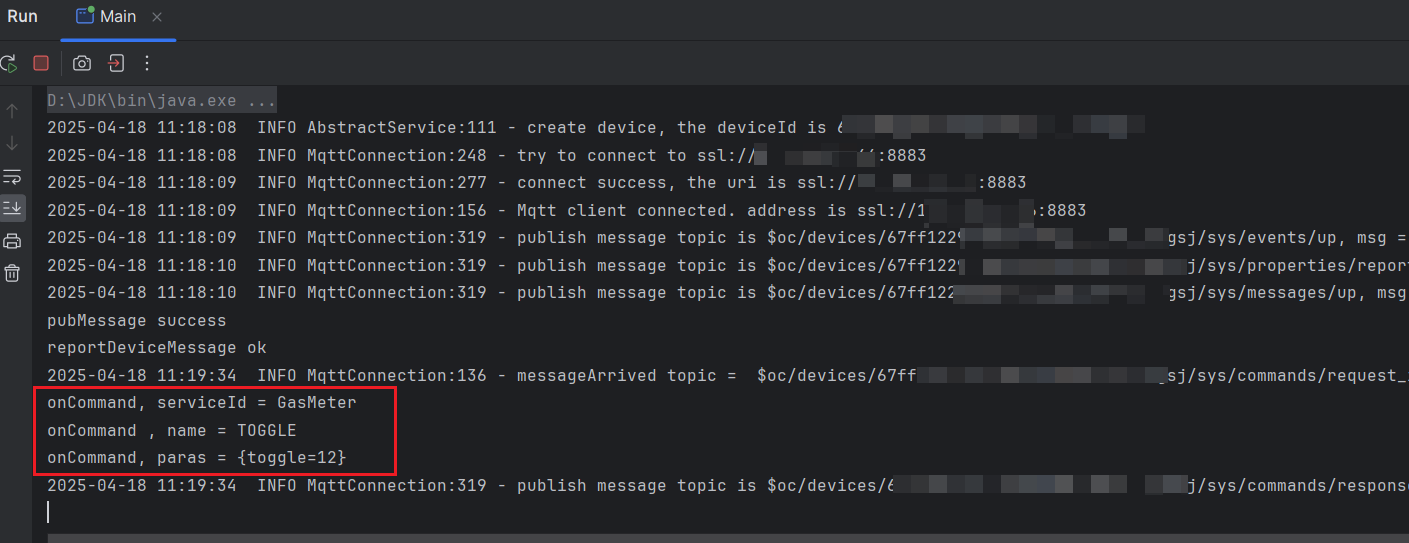The width and height of the screenshot is (1409, 543).
Task: Toggle soft-wrap for console output
Action: (x=12, y=176)
